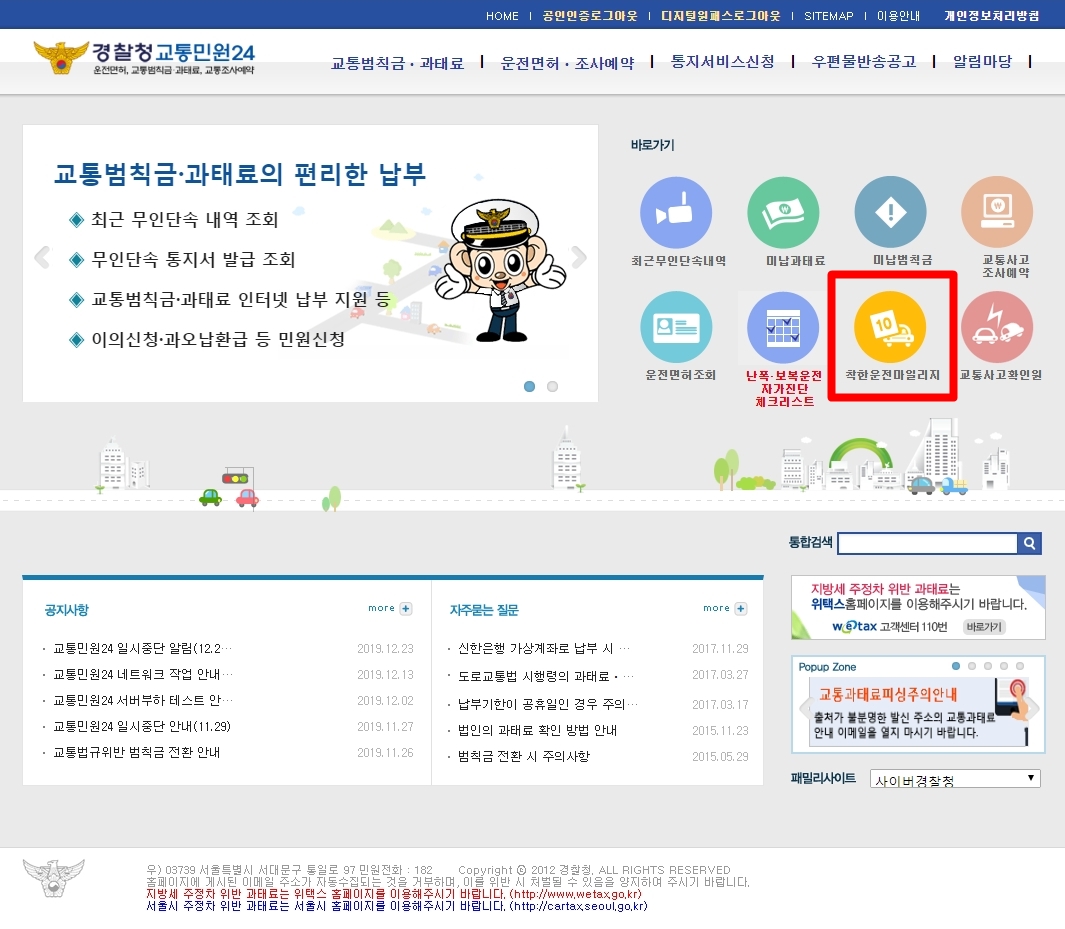The height and width of the screenshot is (929, 1065).
Task: Open 이용안내 link
Action: click(898, 16)
